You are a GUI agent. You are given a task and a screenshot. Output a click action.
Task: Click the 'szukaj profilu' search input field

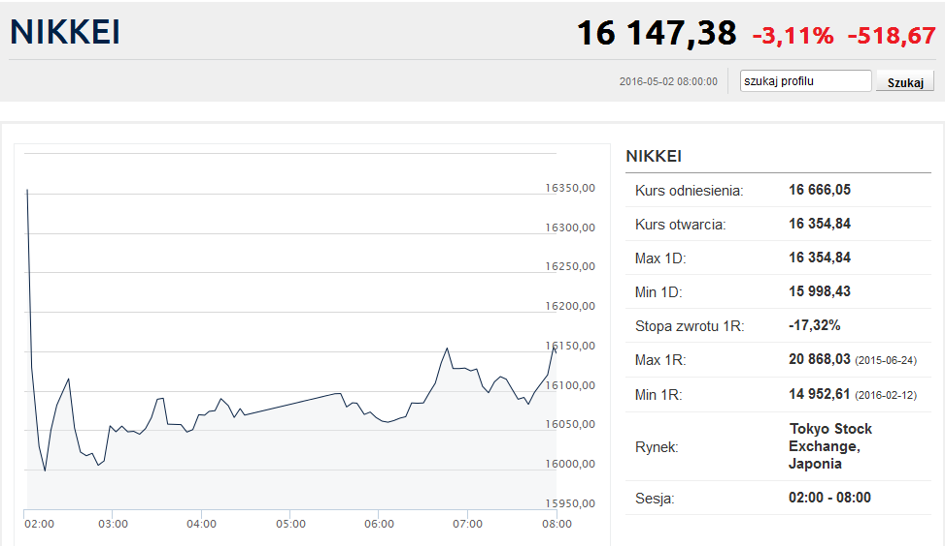[x=805, y=81]
